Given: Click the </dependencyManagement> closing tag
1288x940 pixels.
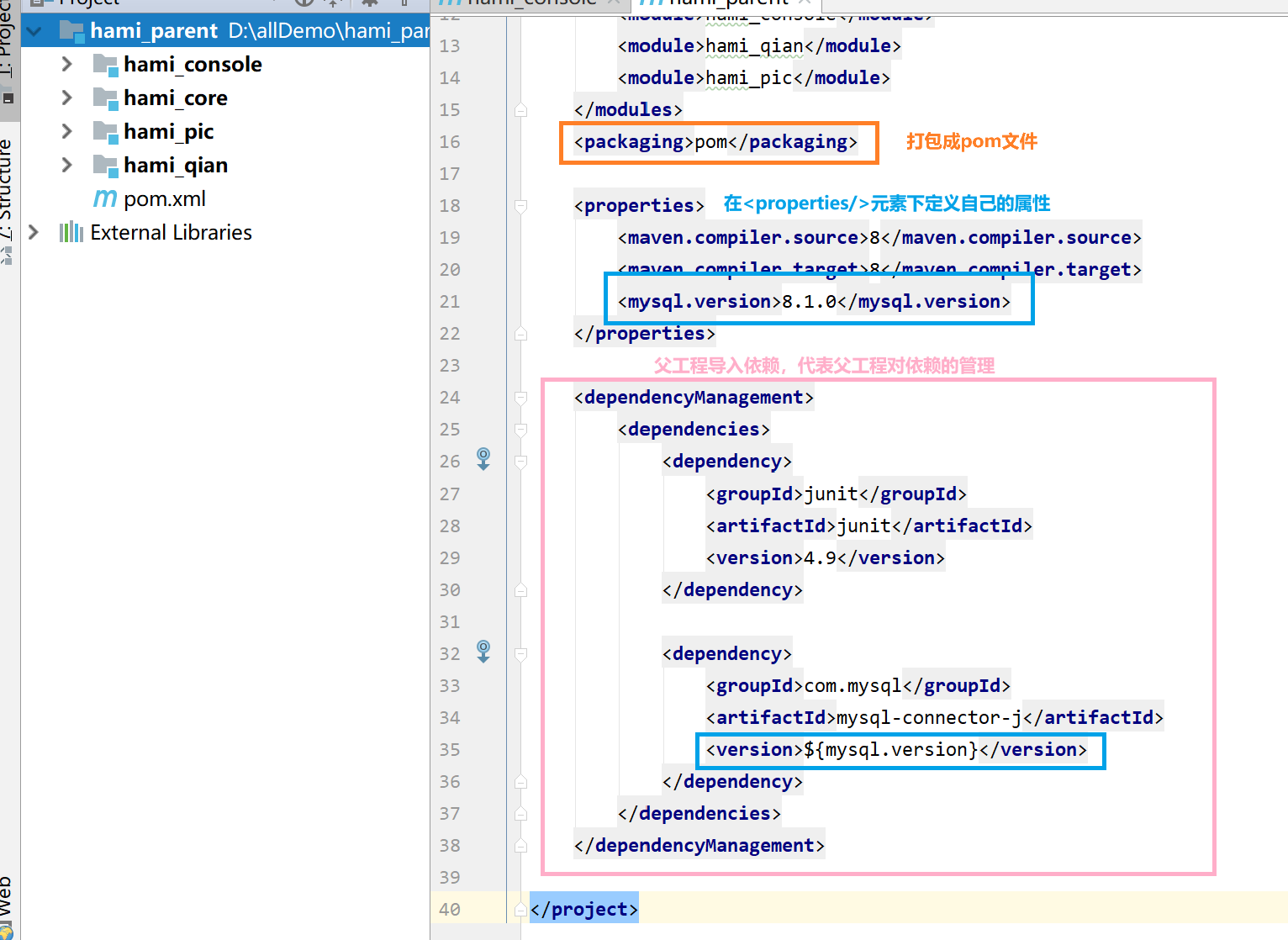Looking at the screenshot, I should pyautogui.click(x=699, y=846).
